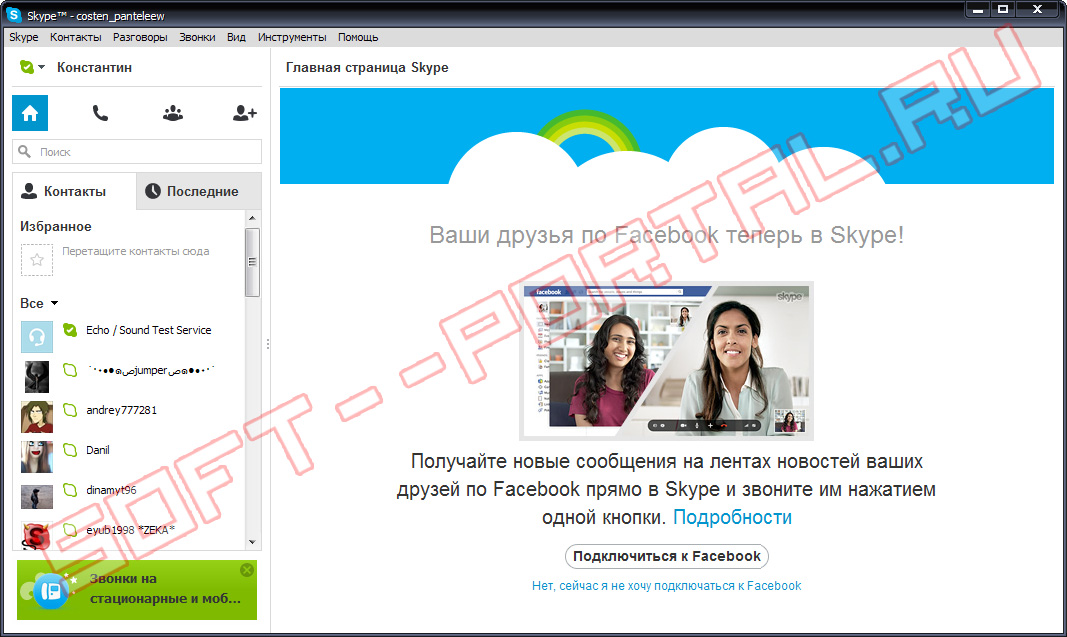Create a group conversation icon
This screenshot has width=1067, height=637.
point(173,113)
